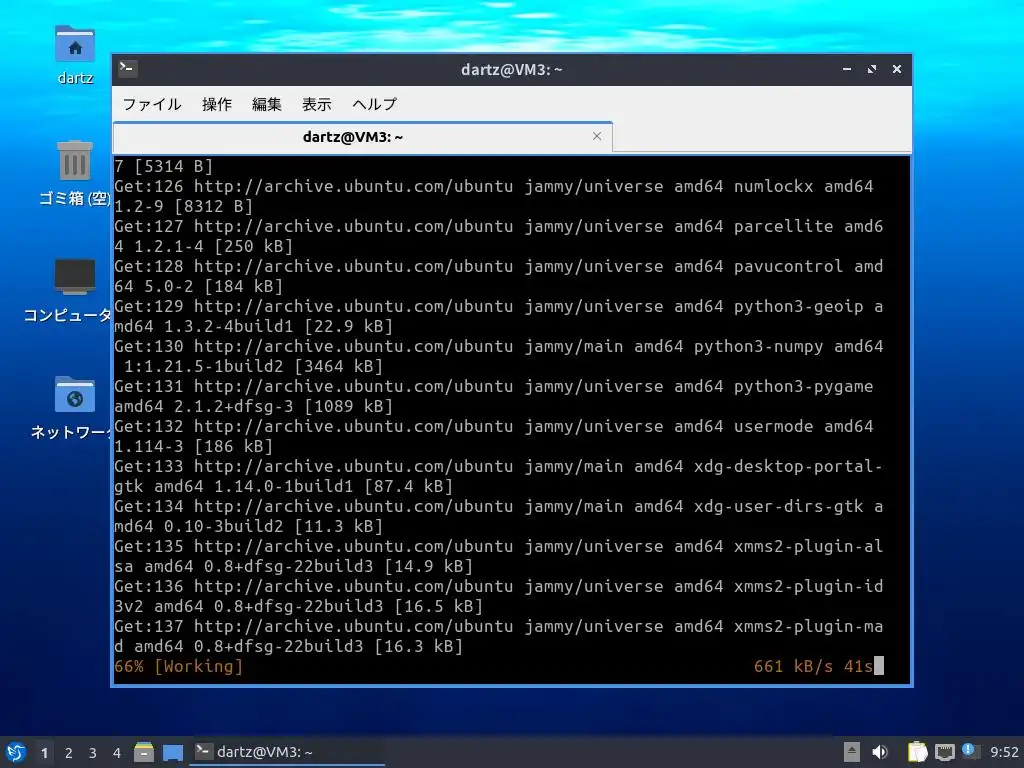The width and height of the screenshot is (1024, 768).
Task: Open the コンピュータ desktop icon
Action: 68,291
